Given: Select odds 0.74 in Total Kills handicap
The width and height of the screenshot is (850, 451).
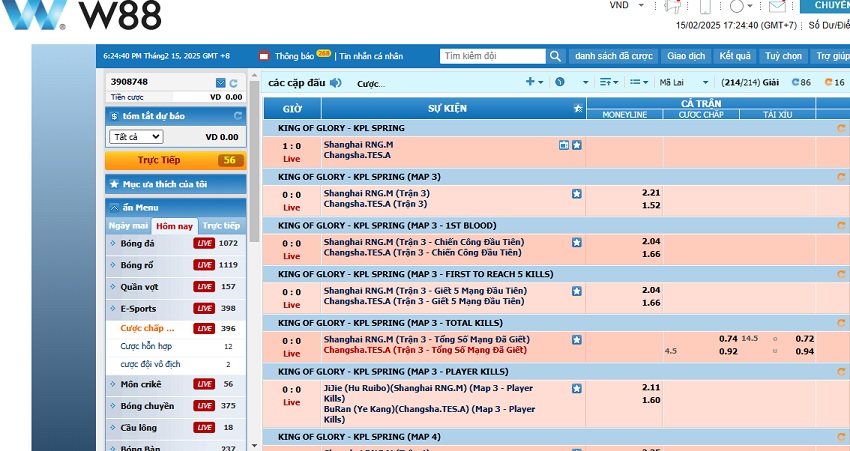Looking at the screenshot, I should [x=728, y=339].
